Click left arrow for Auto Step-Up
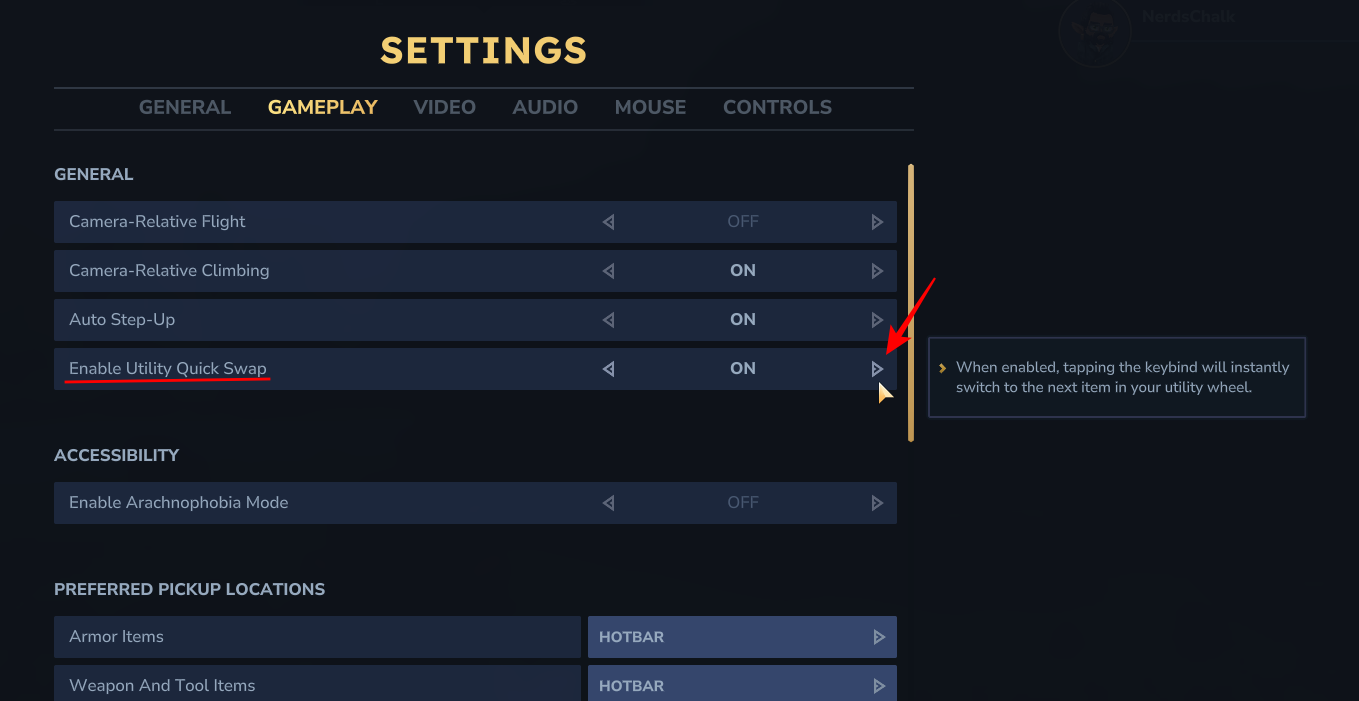 [608, 320]
